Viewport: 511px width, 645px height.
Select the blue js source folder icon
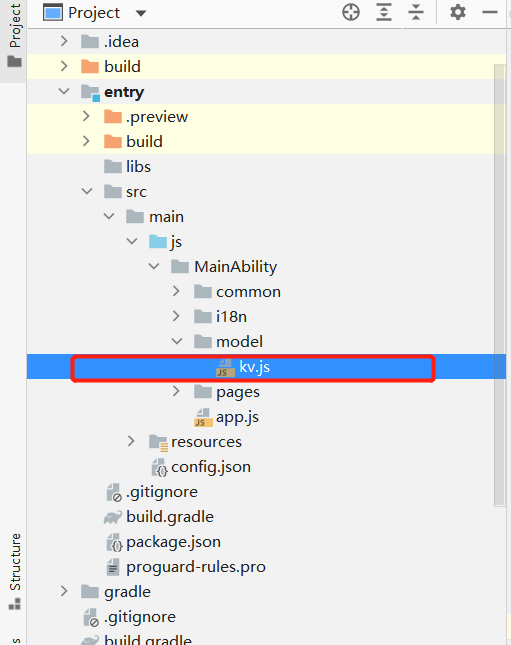click(158, 241)
